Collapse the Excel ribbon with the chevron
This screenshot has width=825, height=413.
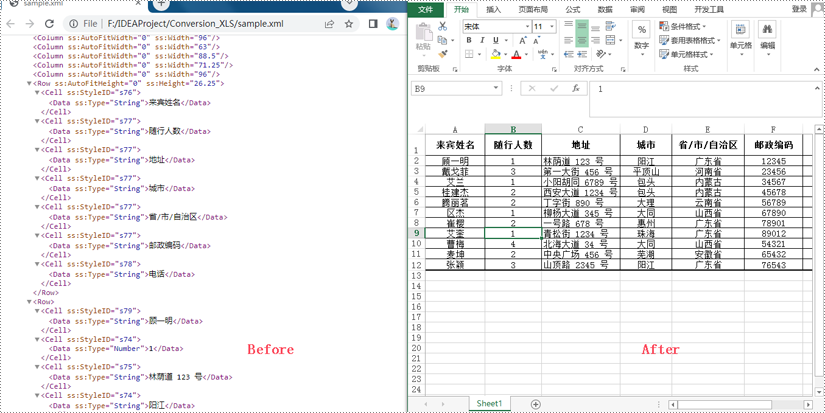coord(817,69)
